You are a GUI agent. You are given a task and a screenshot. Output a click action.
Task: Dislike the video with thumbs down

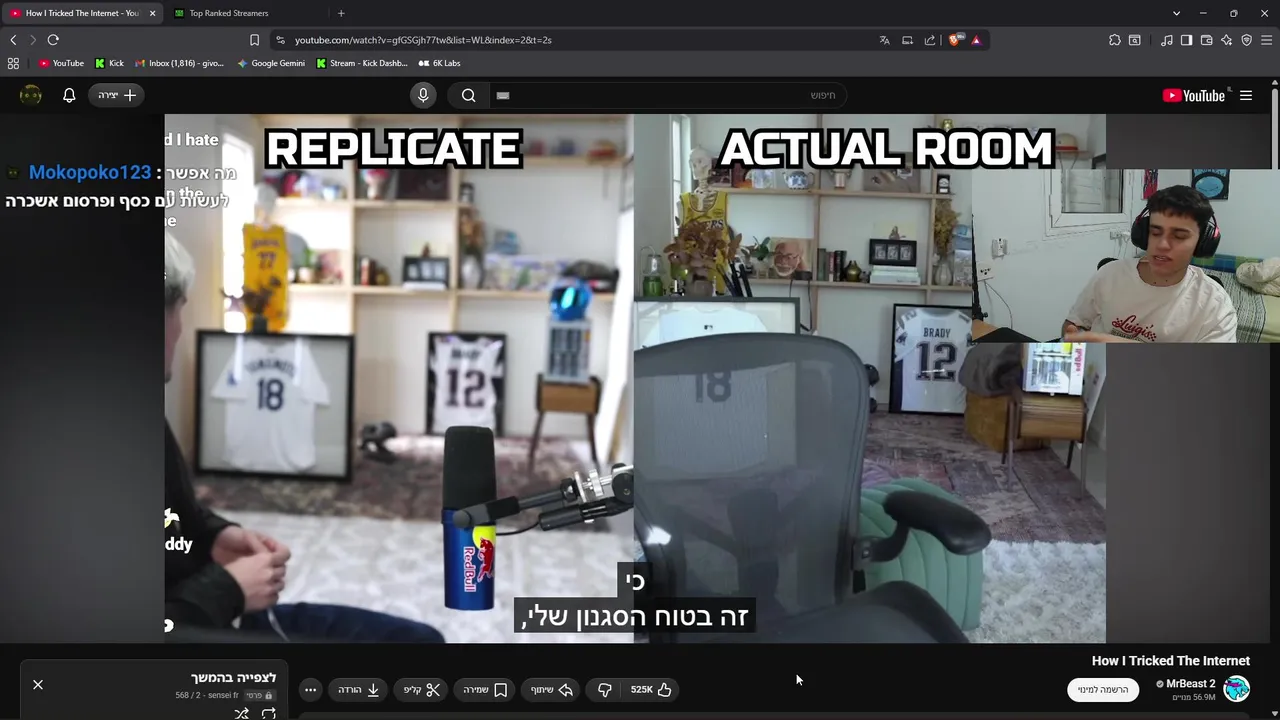tap(604, 689)
